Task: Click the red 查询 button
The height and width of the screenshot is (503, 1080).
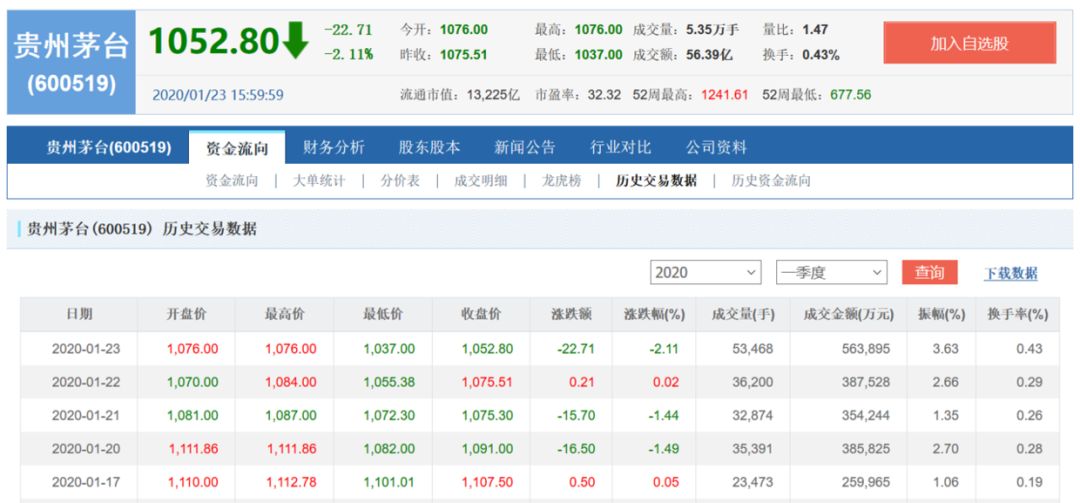Action: click(929, 272)
